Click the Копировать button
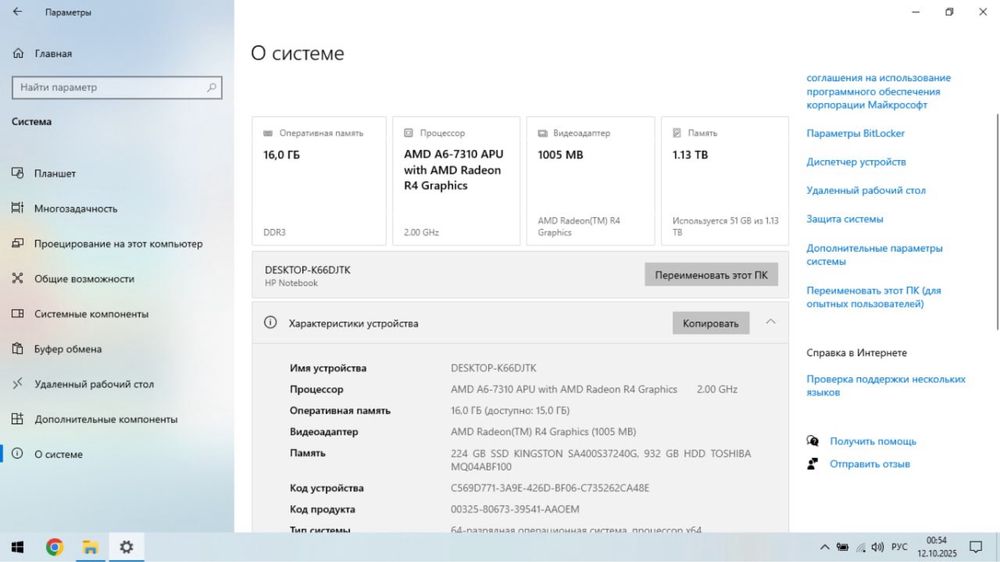Image resolution: width=1000 pixels, height=562 pixels. (710, 323)
